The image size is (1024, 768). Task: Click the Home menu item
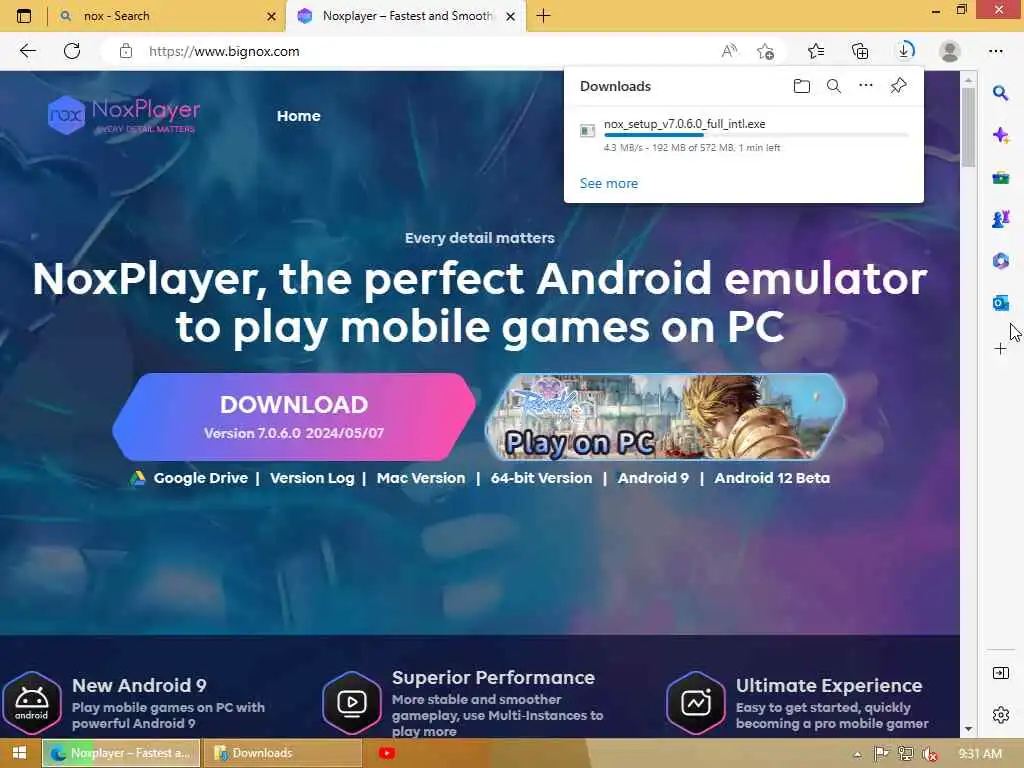(298, 116)
